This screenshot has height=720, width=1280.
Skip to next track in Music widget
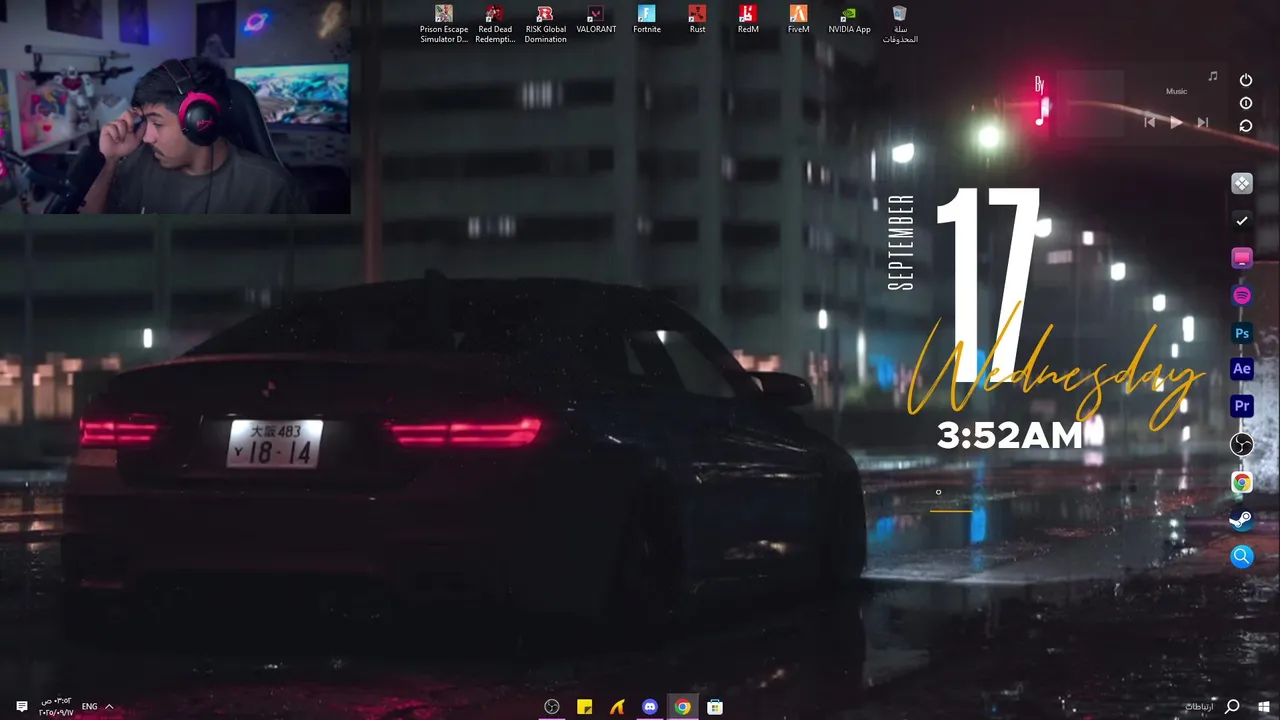coord(1203,122)
